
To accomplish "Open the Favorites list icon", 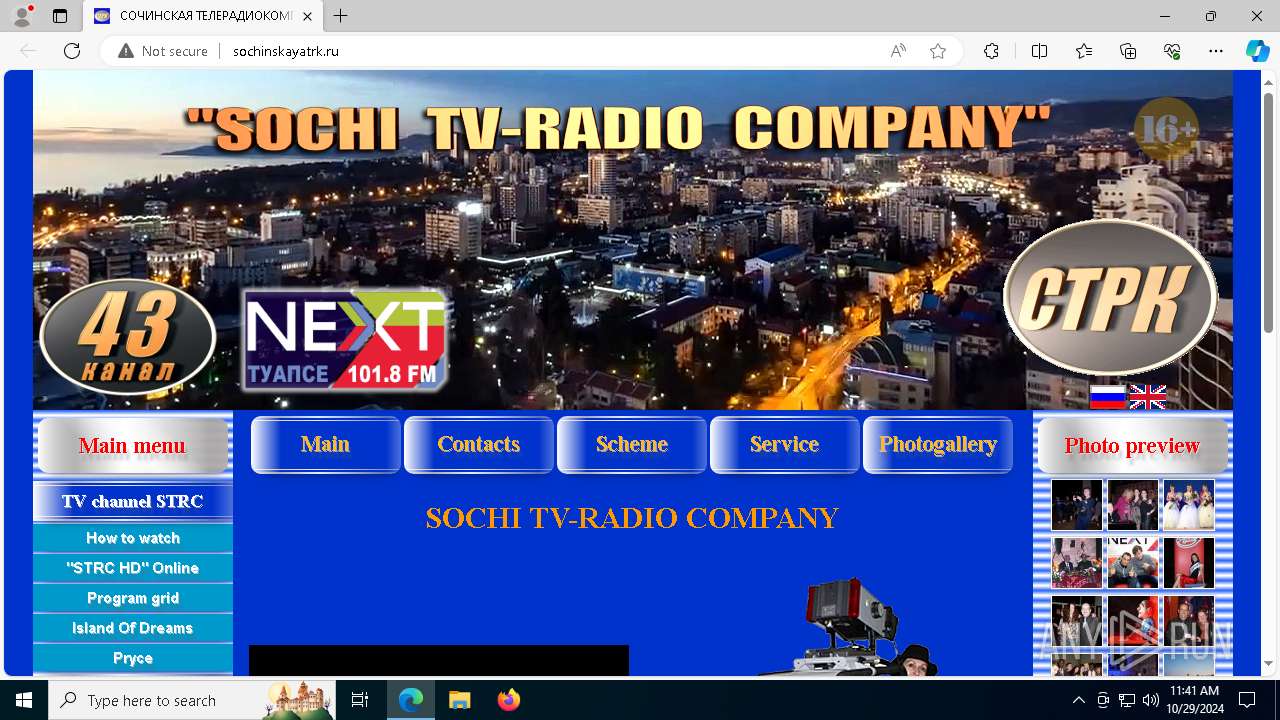I will point(1084,51).
